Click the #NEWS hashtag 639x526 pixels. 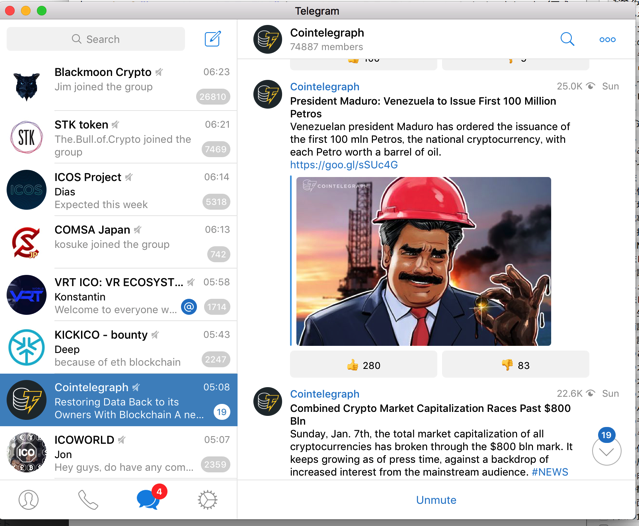coord(550,472)
